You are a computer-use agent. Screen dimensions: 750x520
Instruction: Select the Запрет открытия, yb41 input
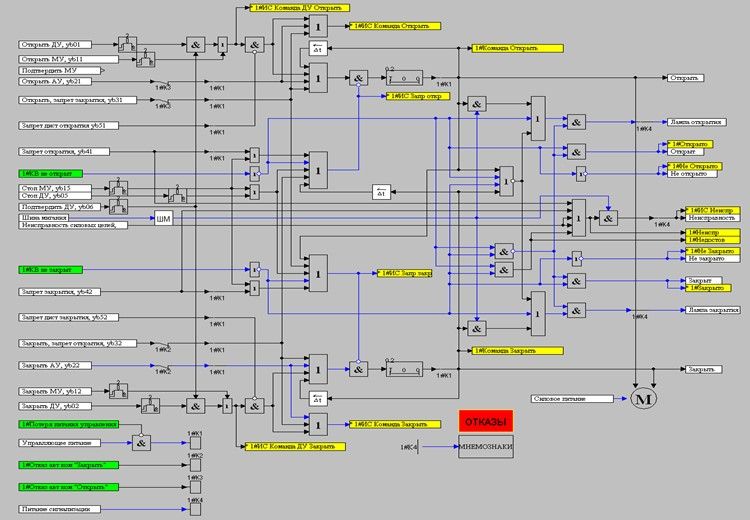click(x=60, y=151)
